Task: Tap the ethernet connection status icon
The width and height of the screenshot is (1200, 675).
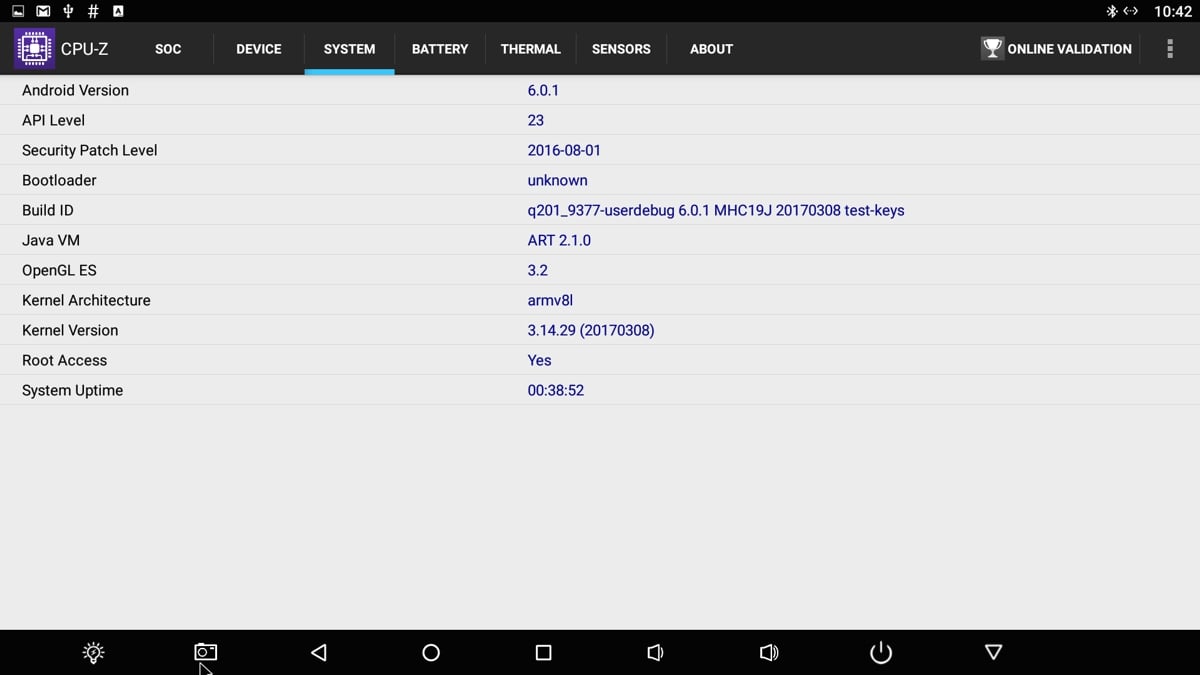Action: click(1131, 11)
